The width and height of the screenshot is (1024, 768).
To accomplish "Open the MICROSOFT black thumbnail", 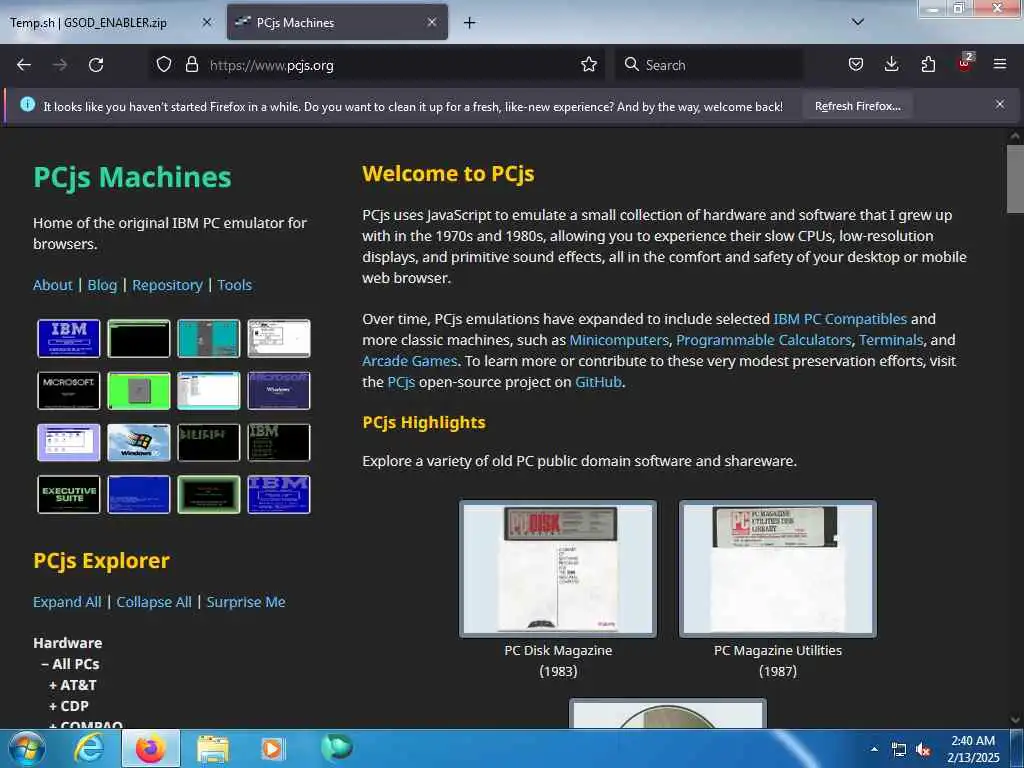I will coord(69,391).
